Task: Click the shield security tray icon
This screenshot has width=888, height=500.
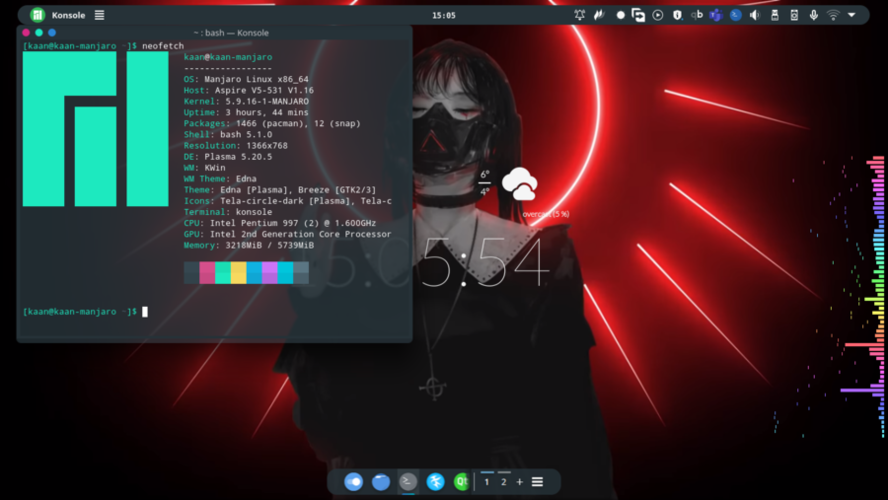Action: point(677,15)
